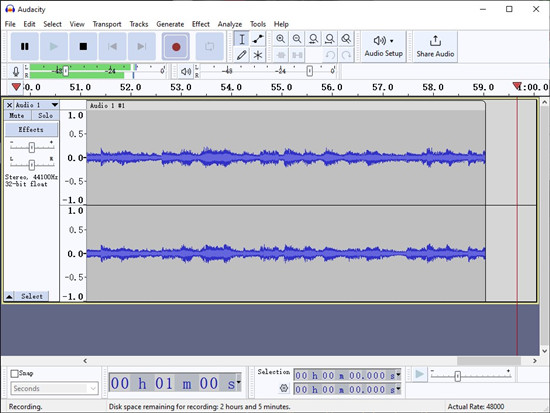Open the Tools menu

click(x=258, y=24)
